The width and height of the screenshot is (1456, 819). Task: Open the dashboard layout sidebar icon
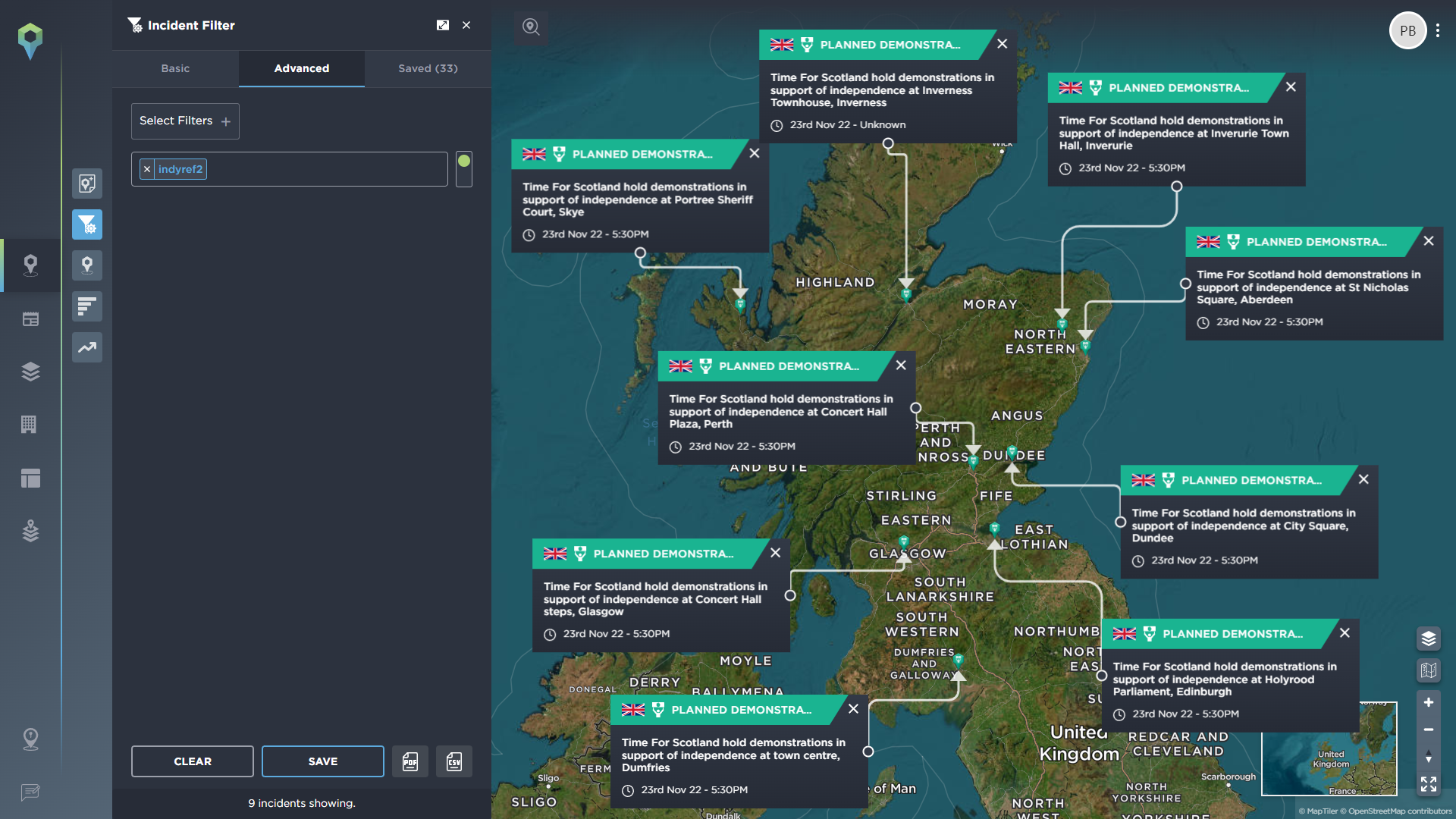click(30, 478)
